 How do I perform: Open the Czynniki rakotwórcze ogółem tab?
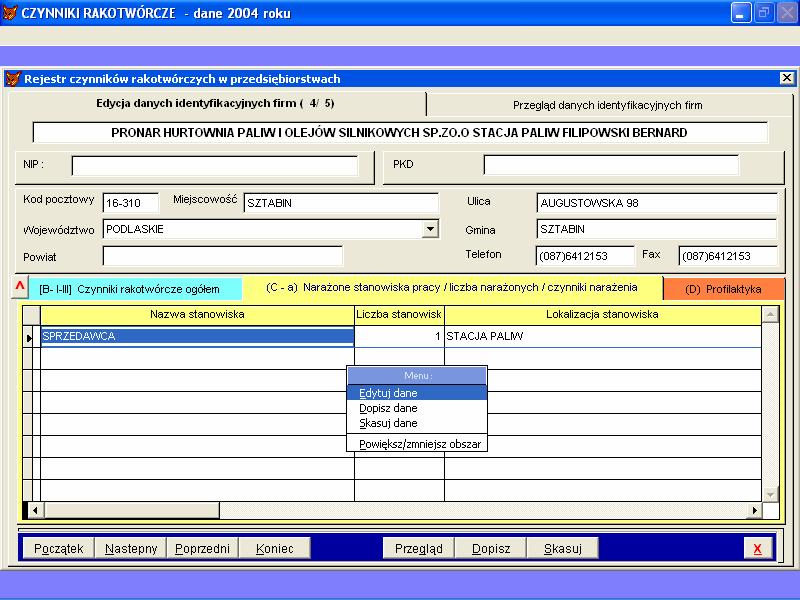click(135, 289)
